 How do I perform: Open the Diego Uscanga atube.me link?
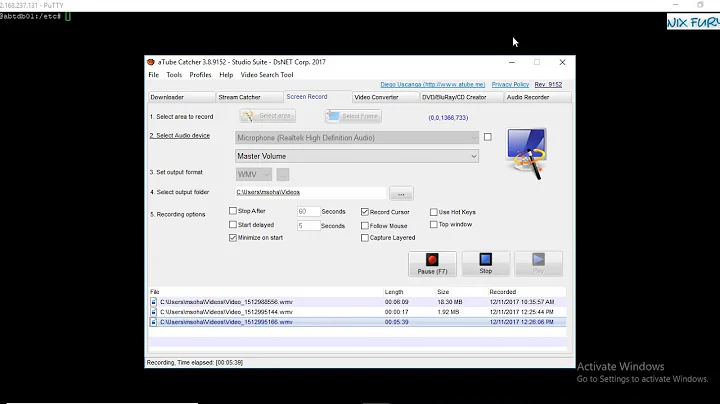[433, 84]
